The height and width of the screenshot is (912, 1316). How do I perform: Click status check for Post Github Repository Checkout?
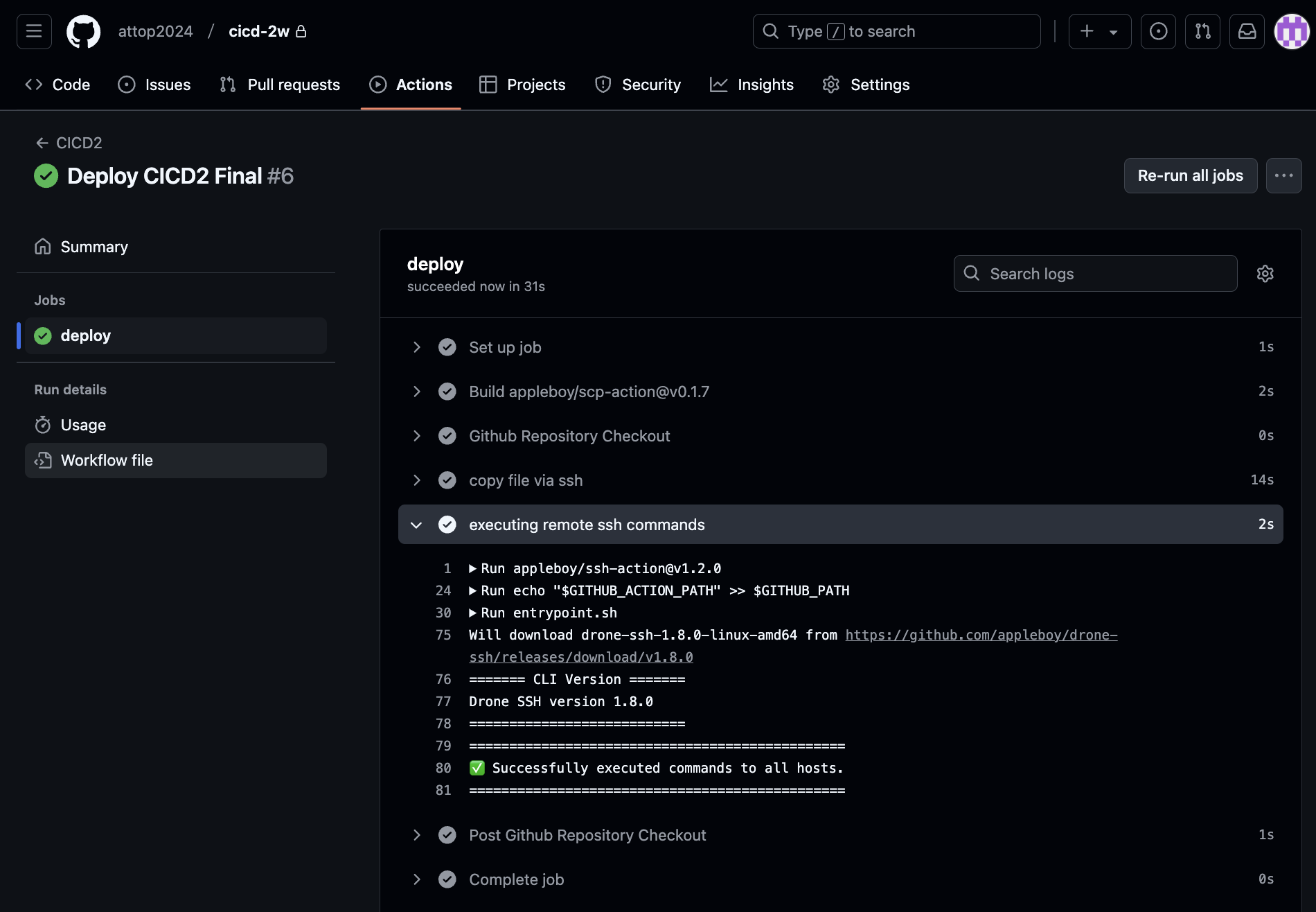point(447,835)
